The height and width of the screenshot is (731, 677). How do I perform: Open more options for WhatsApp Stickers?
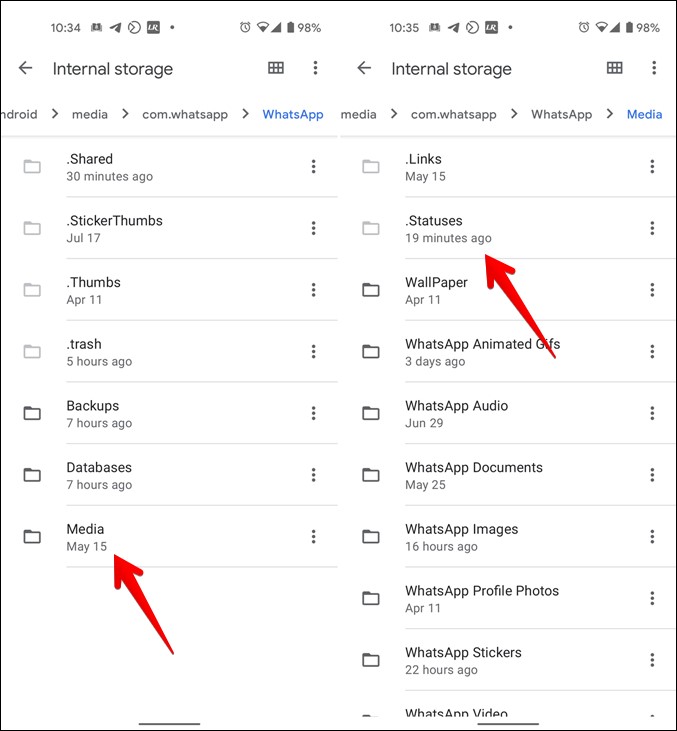652,660
